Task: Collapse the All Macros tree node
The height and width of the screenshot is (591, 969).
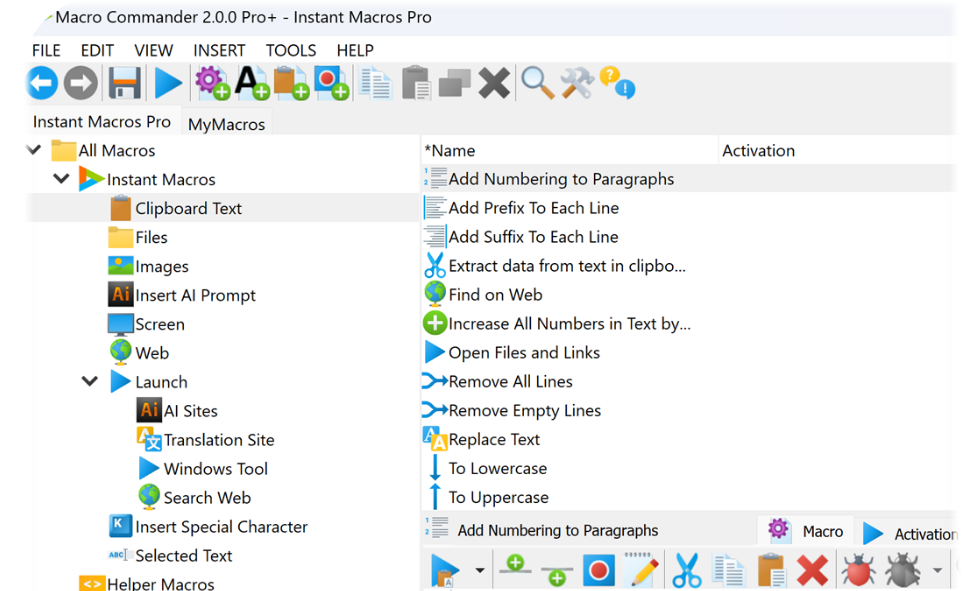Action: (x=34, y=150)
